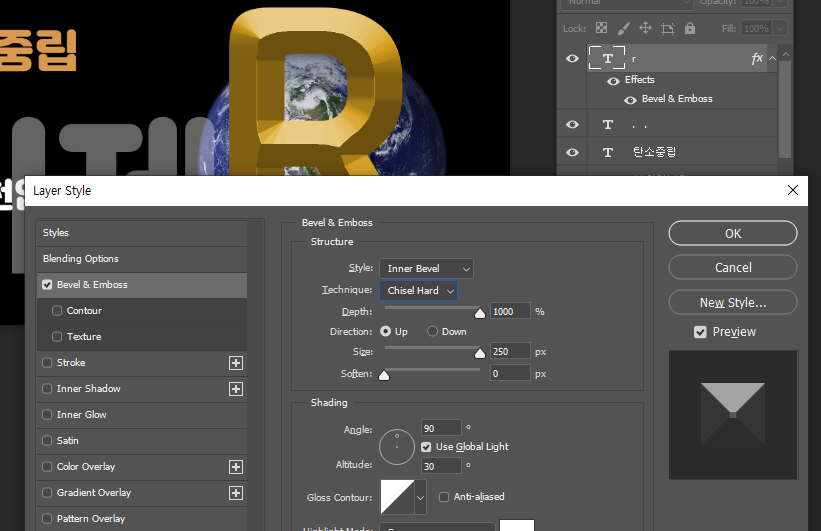Enable the Satin checkbox
The image size is (821, 531).
coord(47,440)
